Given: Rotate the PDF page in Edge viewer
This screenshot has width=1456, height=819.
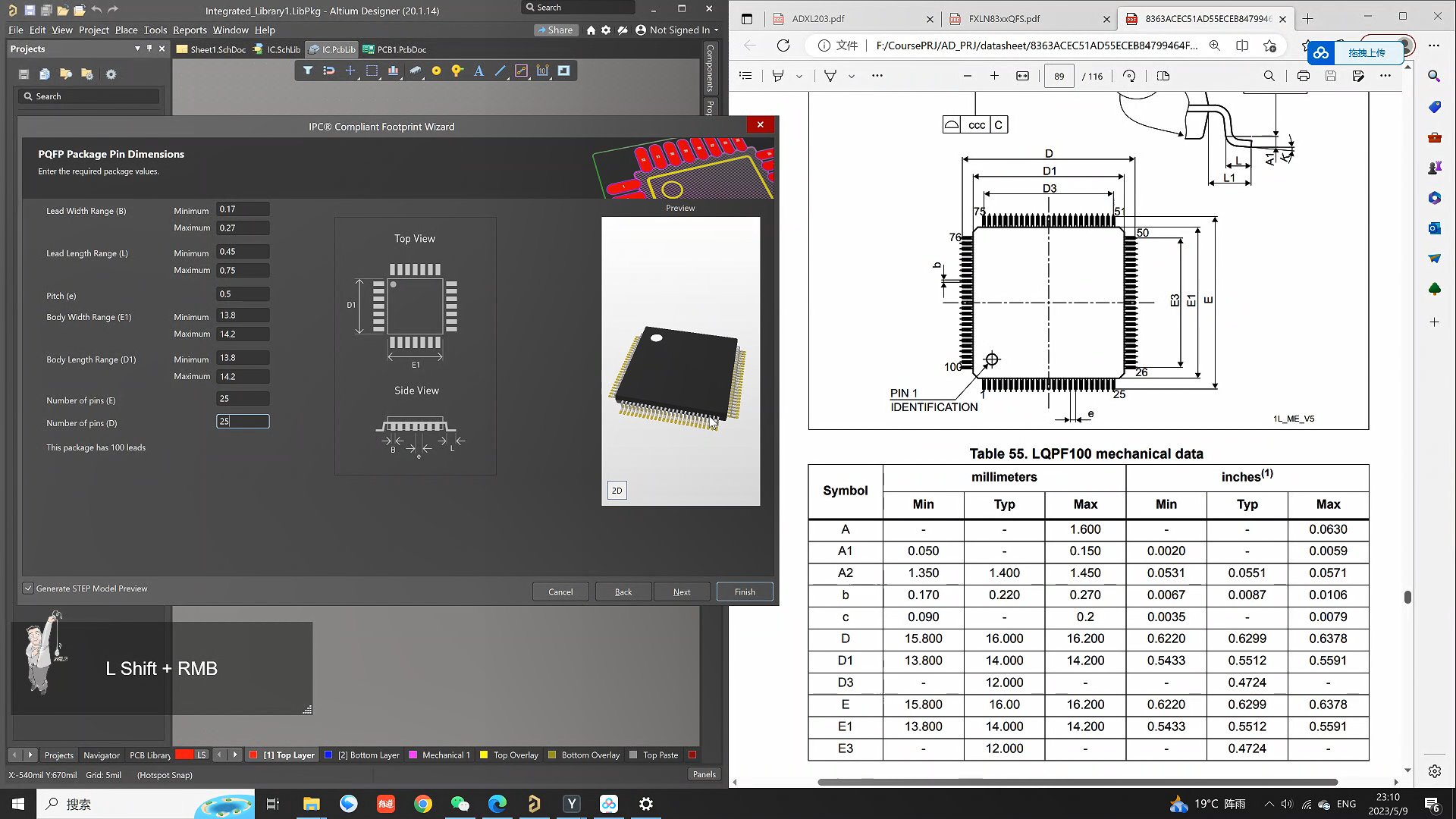Looking at the screenshot, I should click(x=1129, y=76).
